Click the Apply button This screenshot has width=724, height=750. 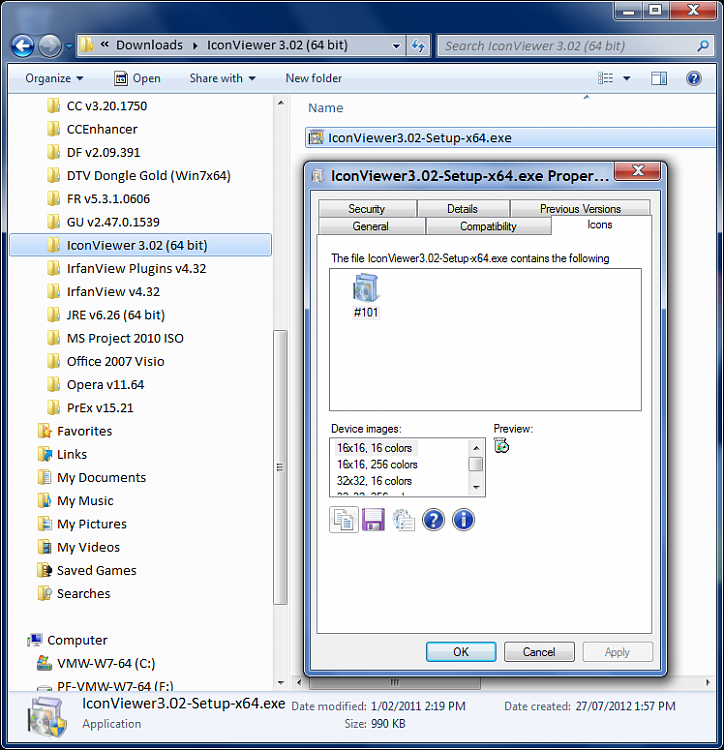click(617, 651)
